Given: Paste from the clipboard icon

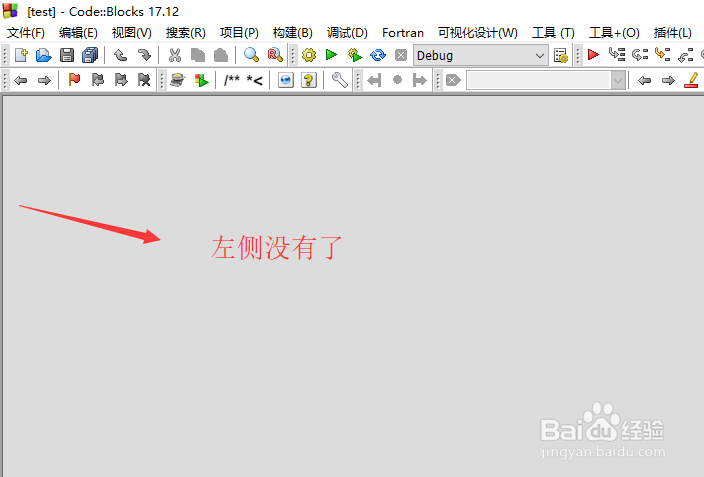Looking at the screenshot, I should pos(221,55).
